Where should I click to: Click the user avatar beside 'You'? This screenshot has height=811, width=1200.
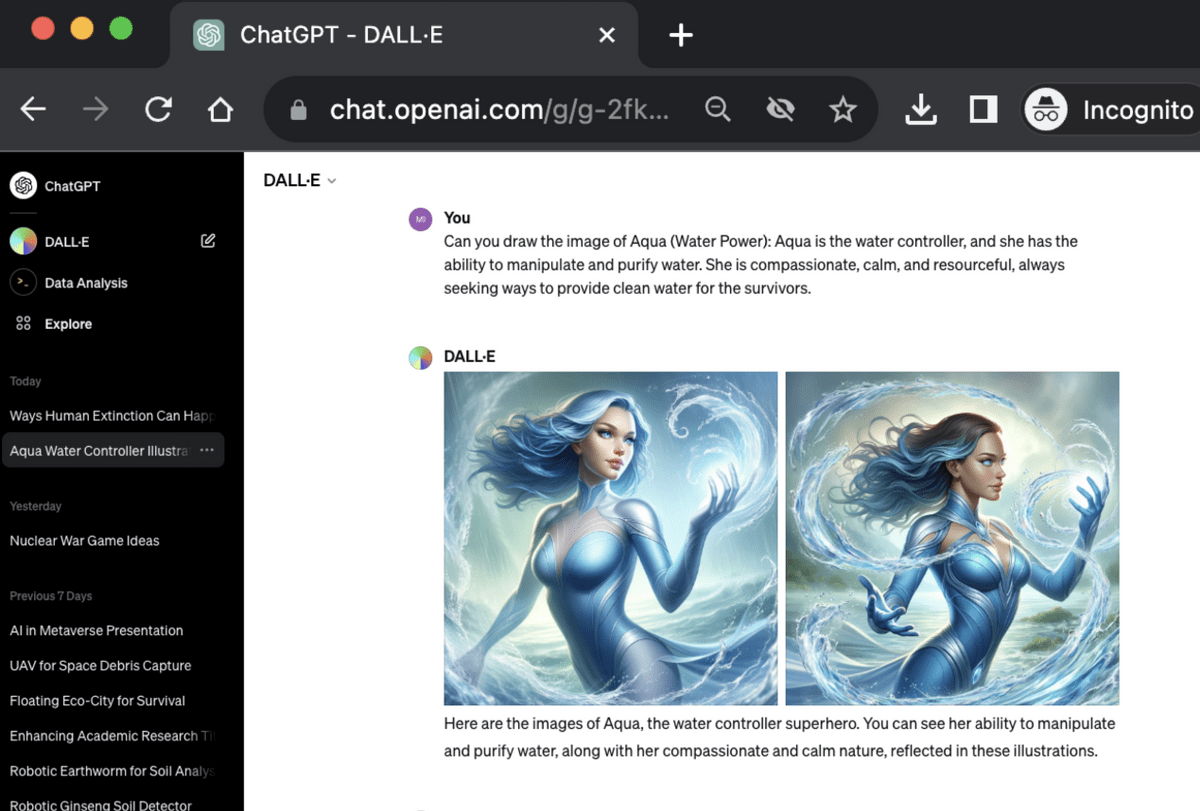[421, 219]
